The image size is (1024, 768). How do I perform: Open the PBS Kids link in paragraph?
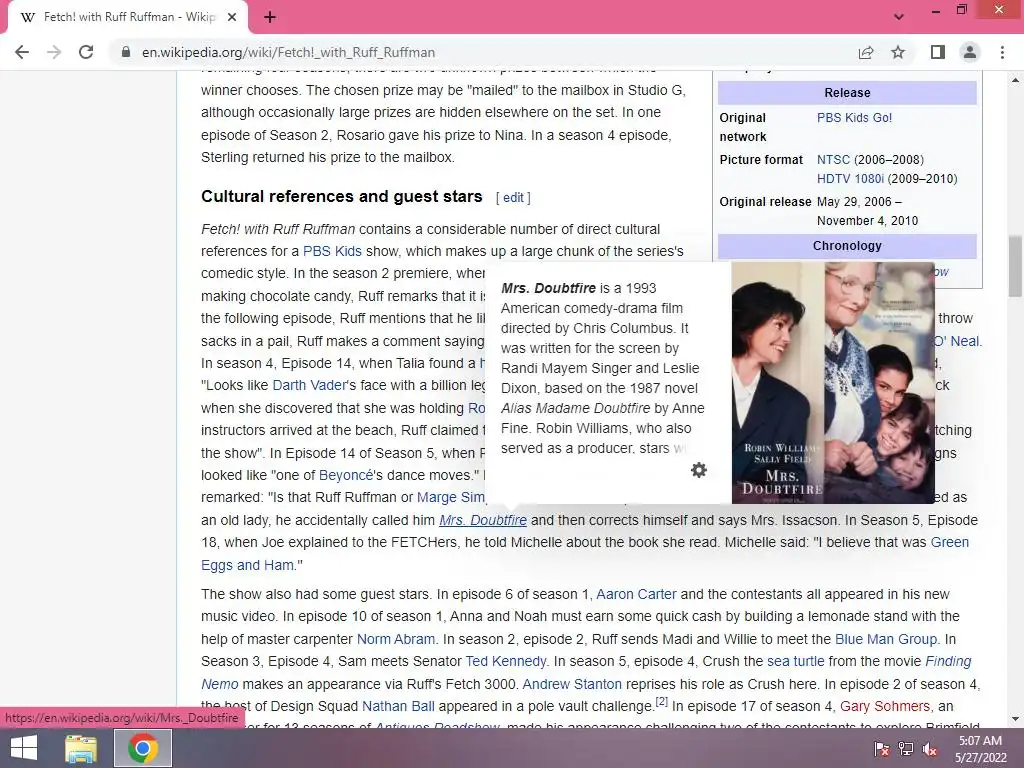332,251
